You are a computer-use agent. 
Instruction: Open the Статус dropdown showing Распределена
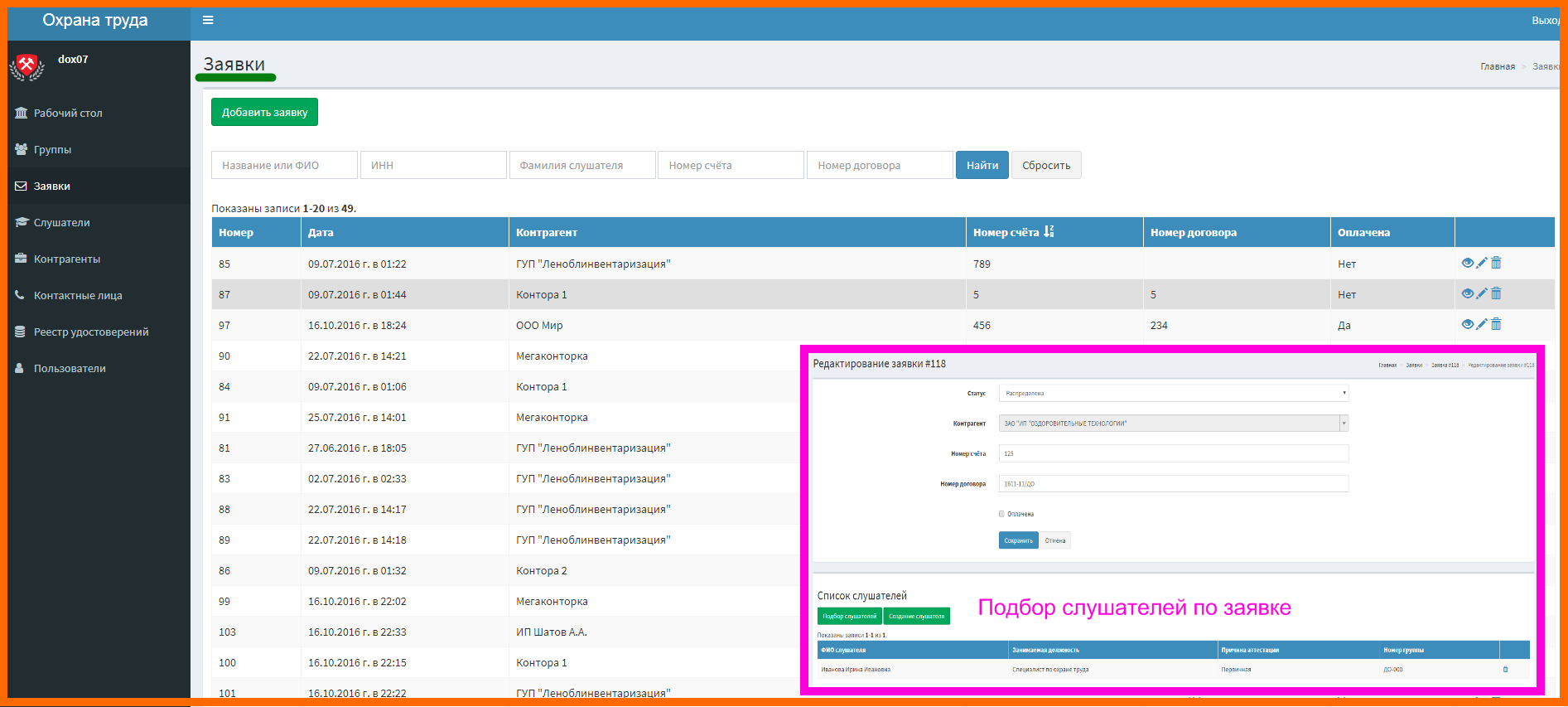click(x=1174, y=393)
